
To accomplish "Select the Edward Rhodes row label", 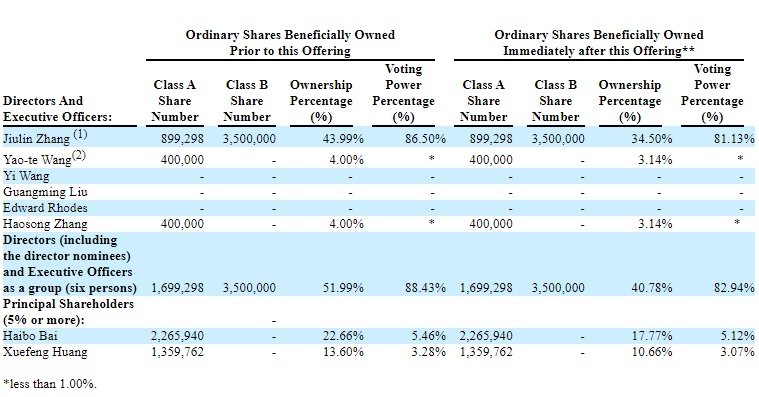I will [45, 208].
